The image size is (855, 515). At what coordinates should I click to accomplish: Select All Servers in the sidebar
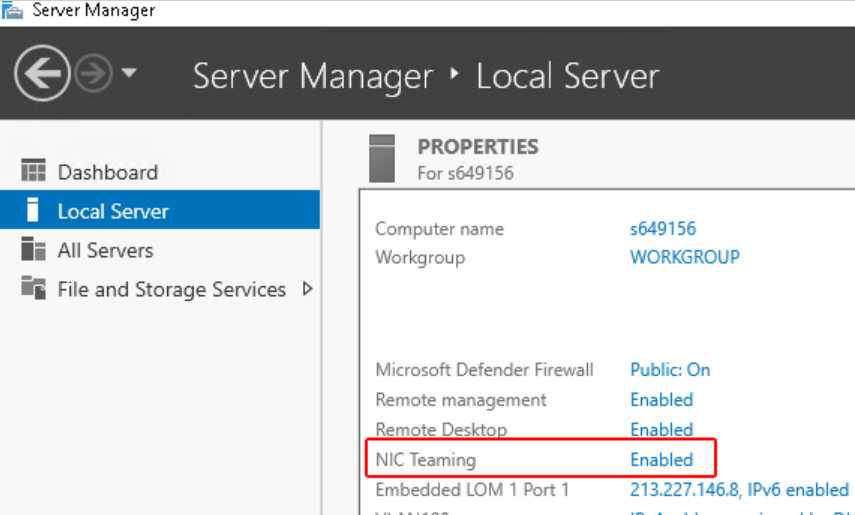105,250
